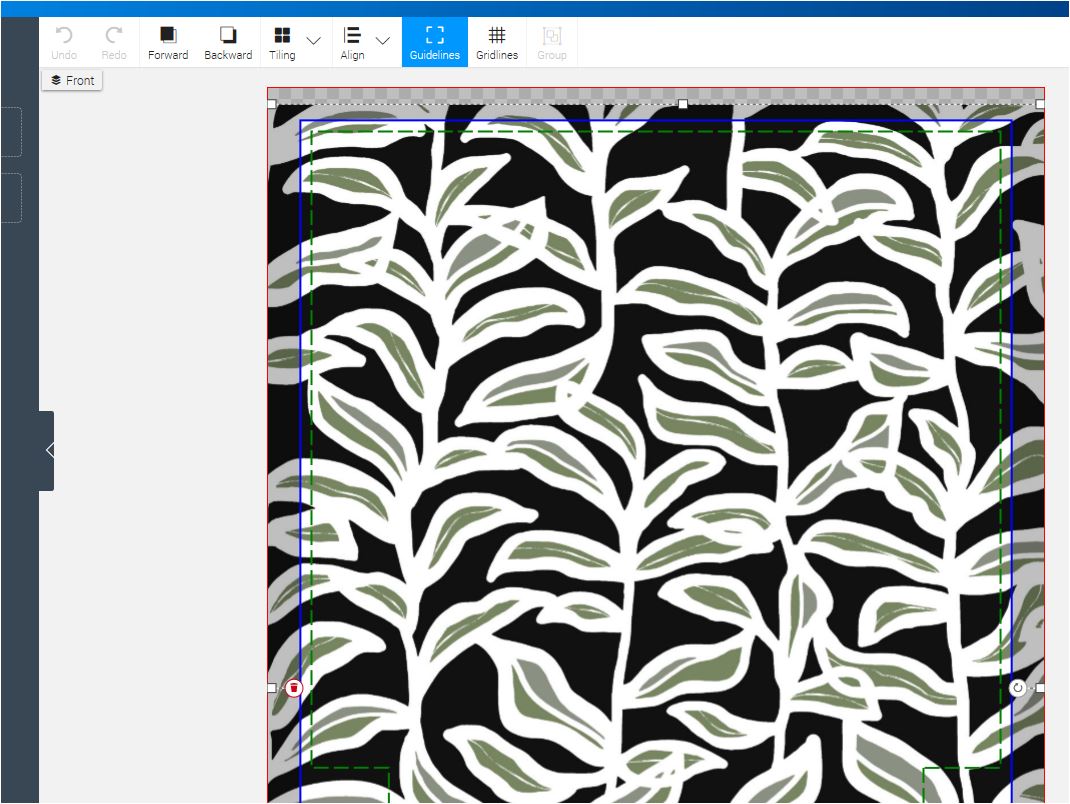Click the top-center resize handle of image
This screenshot has height=804, width=1070.
point(683,104)
